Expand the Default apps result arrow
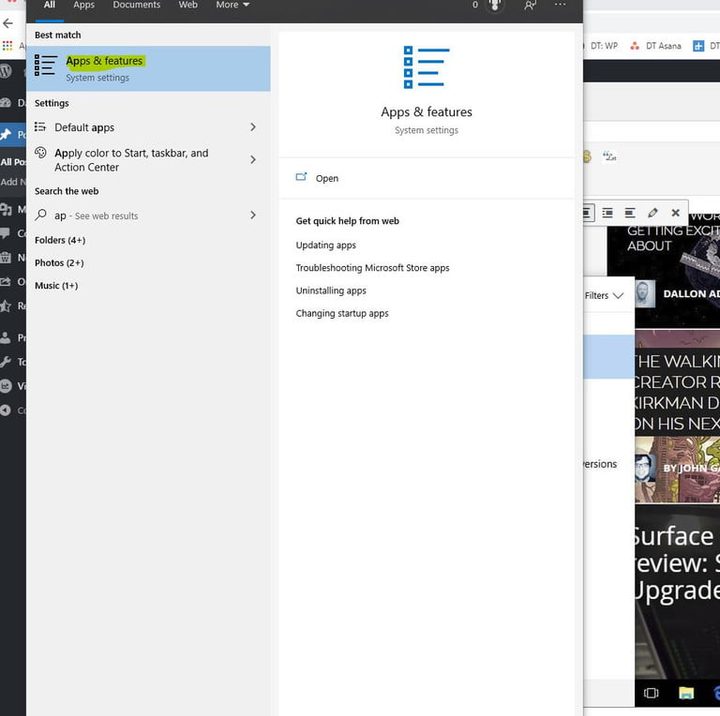Viewport: 720px width, 716px height. [253, 127]
